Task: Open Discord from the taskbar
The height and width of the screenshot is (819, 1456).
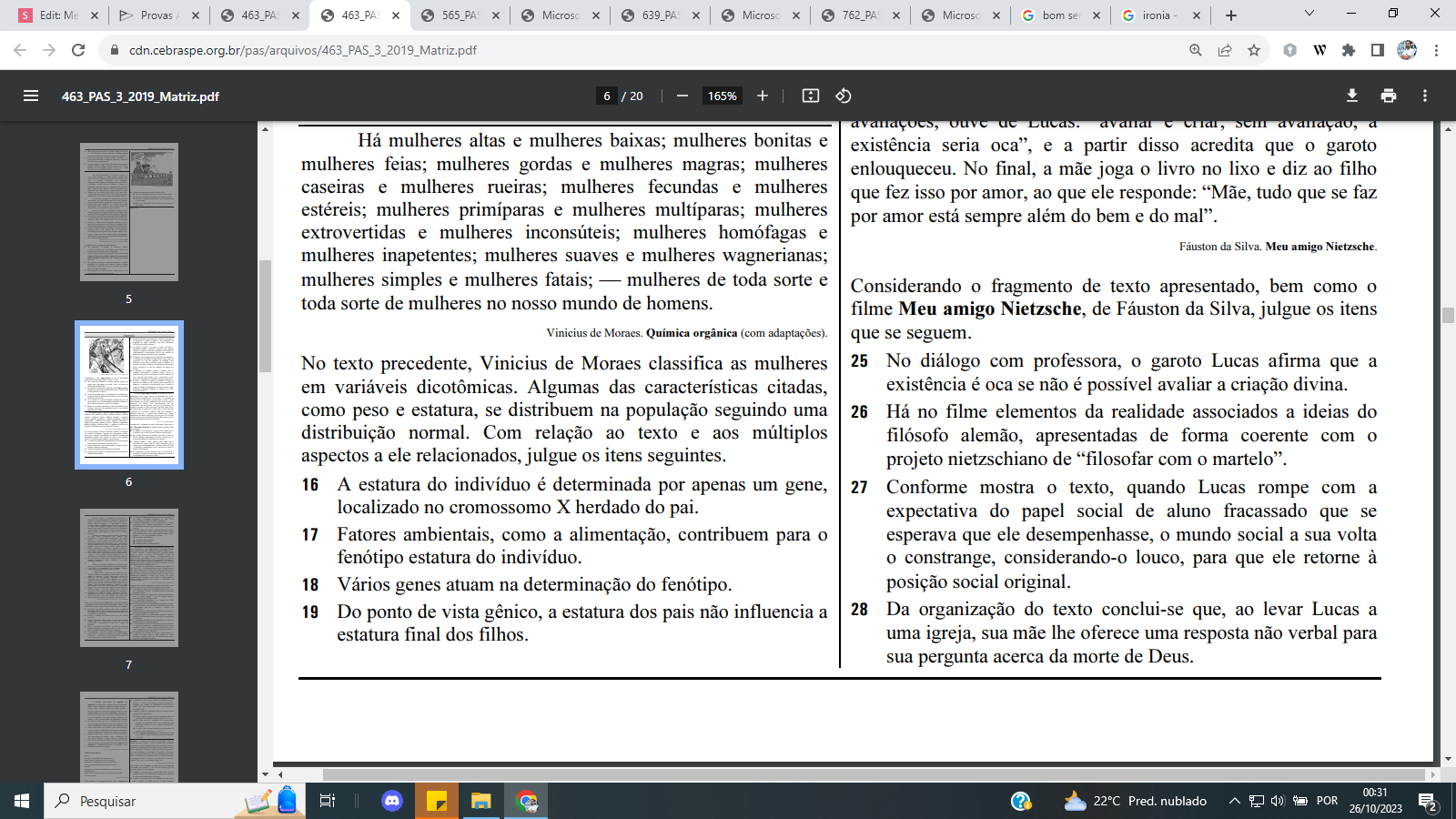Action: point(392,801)
